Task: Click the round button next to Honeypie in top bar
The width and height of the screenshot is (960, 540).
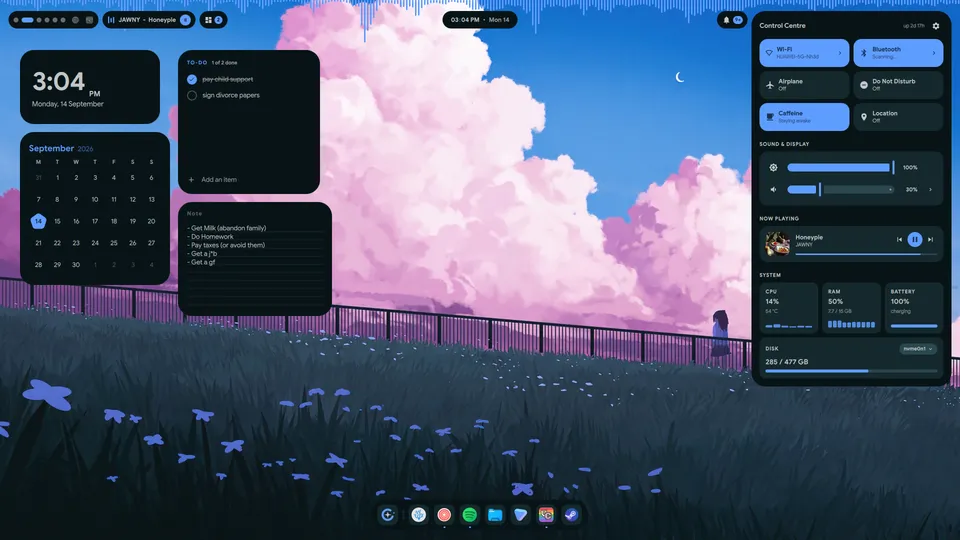Action: click(x=186, y=20)
